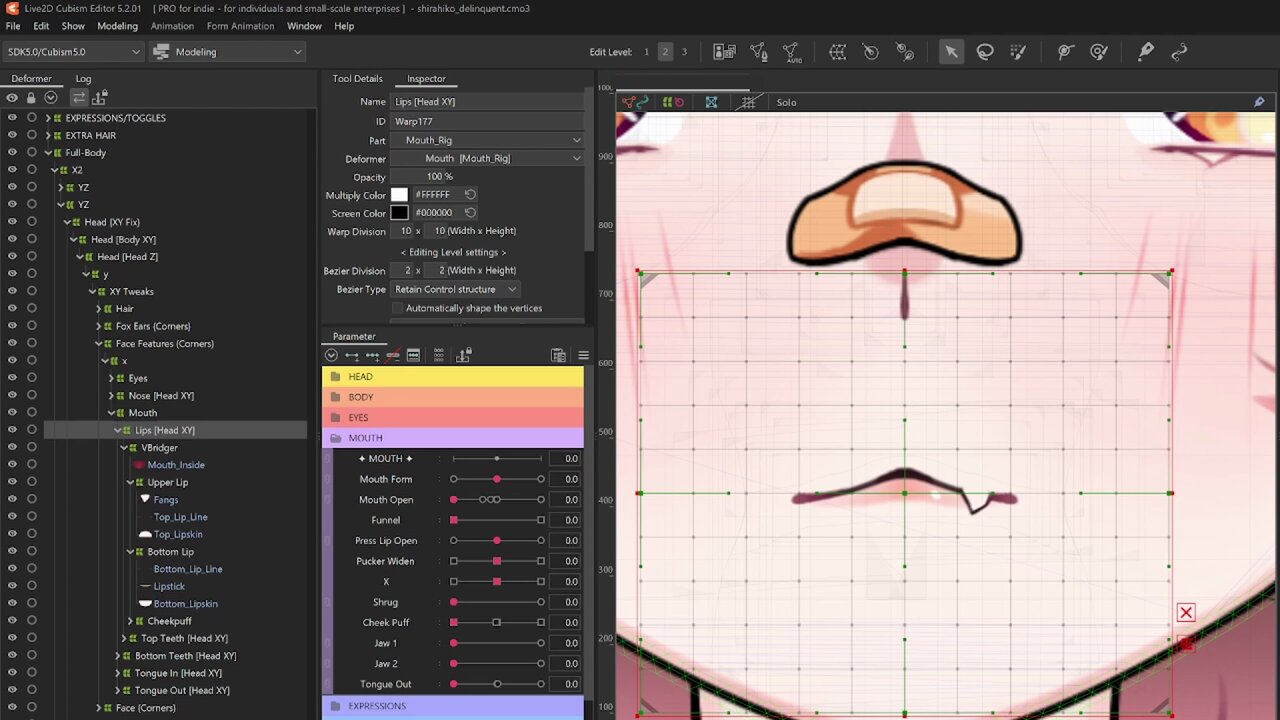
Task: Open the Bezier Type dropdown
Action: coord(455,289)
